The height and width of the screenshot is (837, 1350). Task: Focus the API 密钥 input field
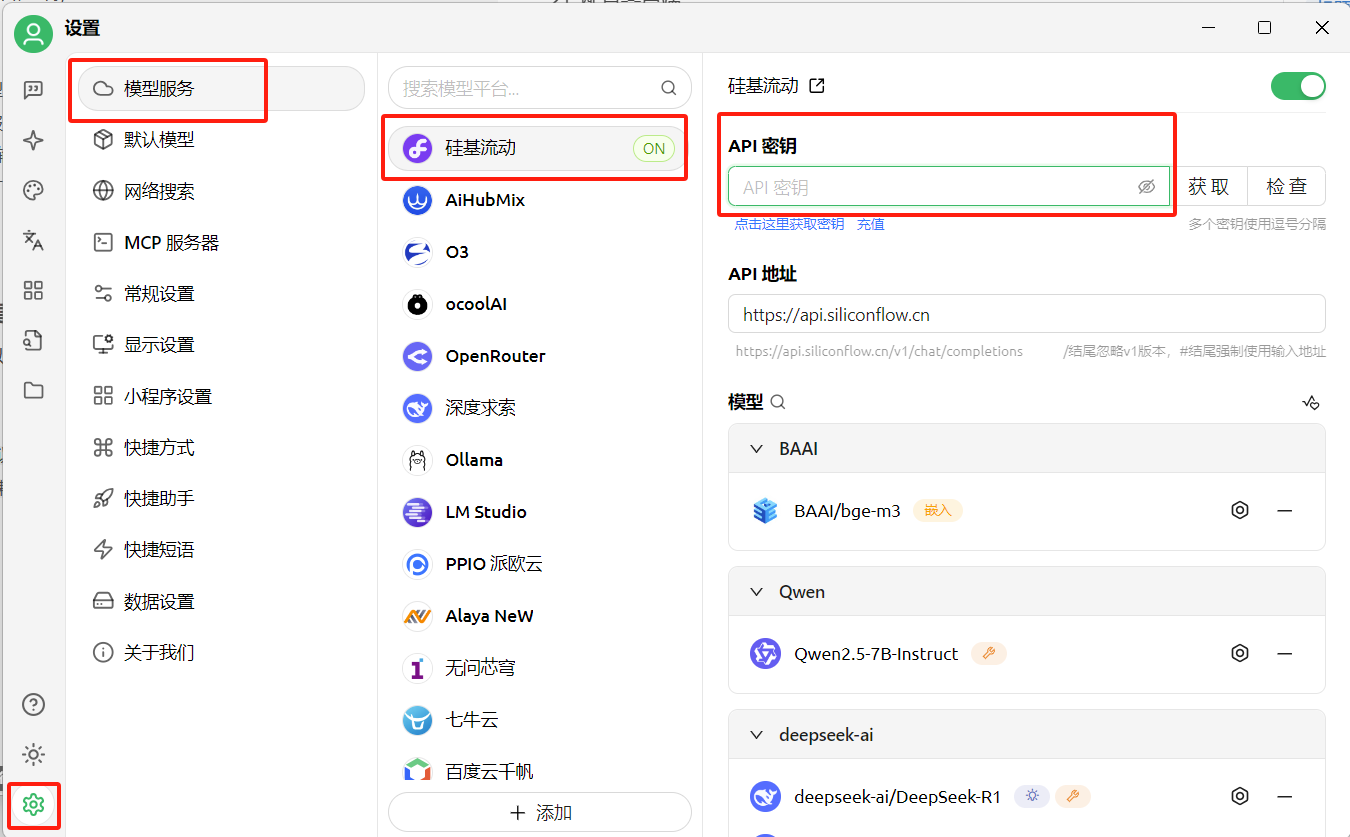tap(949, 187)
